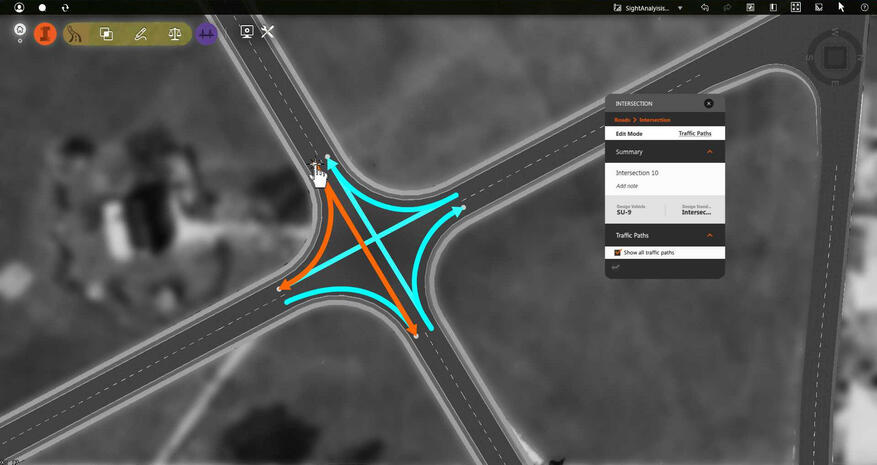
Task: Click the overlapping squares review tool
Action: (106, 33)
